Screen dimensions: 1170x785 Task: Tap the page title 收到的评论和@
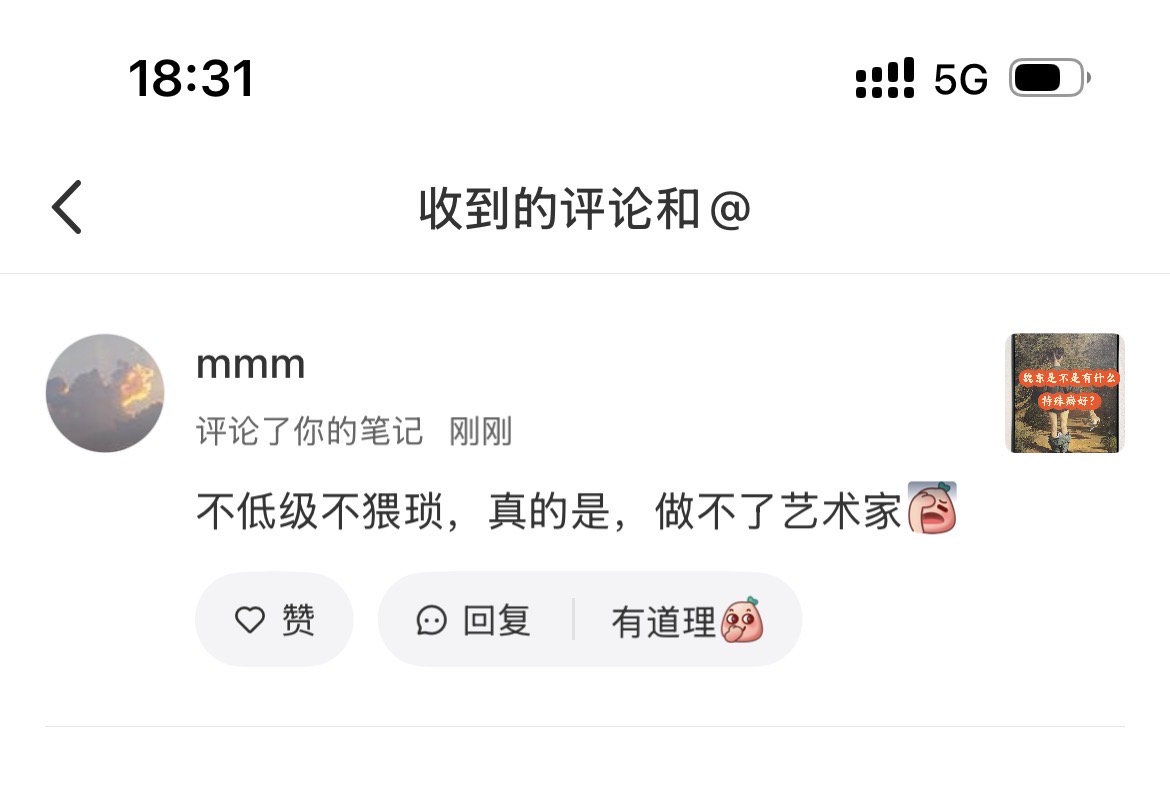[x=584, y=209]
